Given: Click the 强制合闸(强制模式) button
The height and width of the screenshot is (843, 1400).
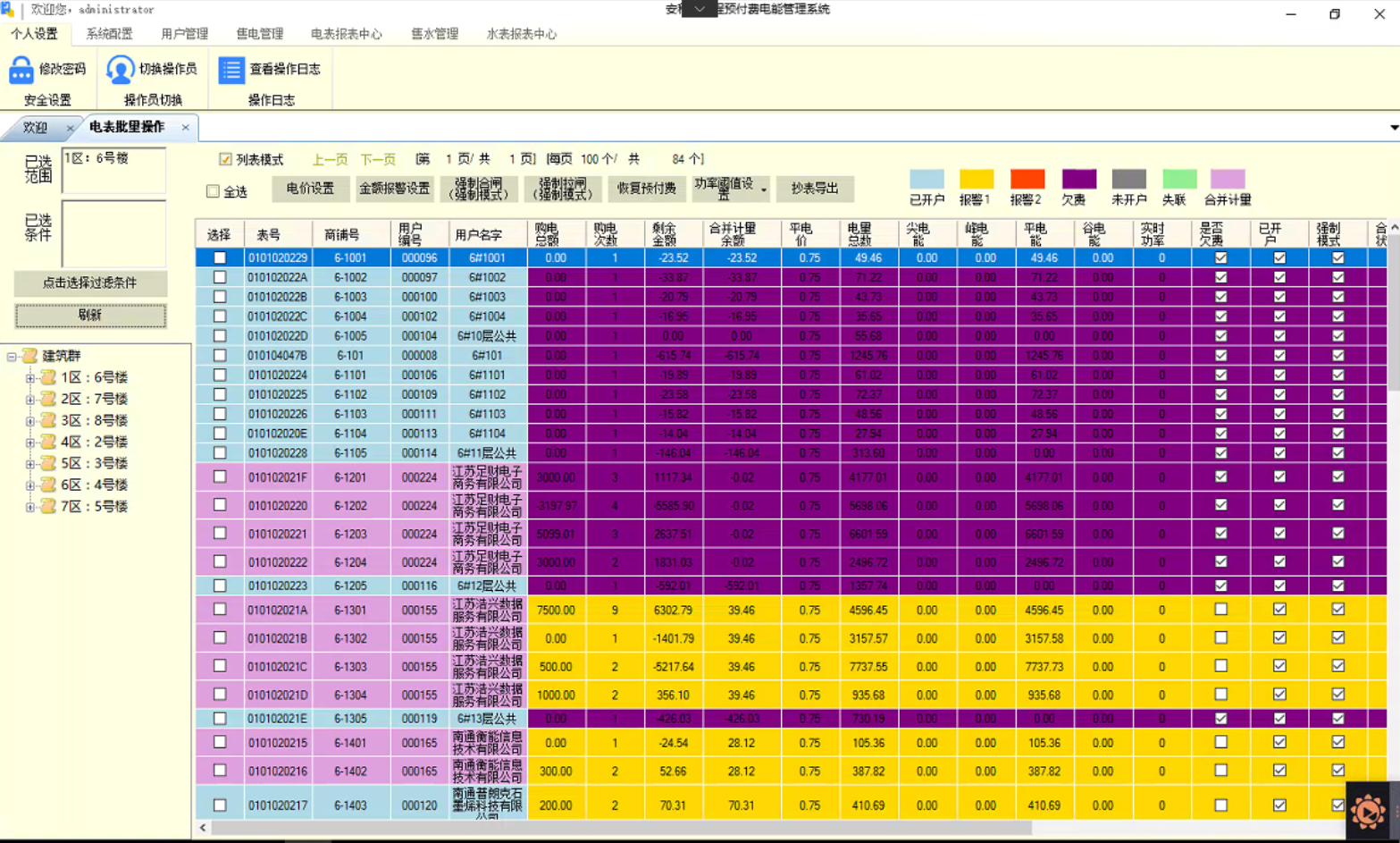Looking at the screenshot, I should point(481,189).
